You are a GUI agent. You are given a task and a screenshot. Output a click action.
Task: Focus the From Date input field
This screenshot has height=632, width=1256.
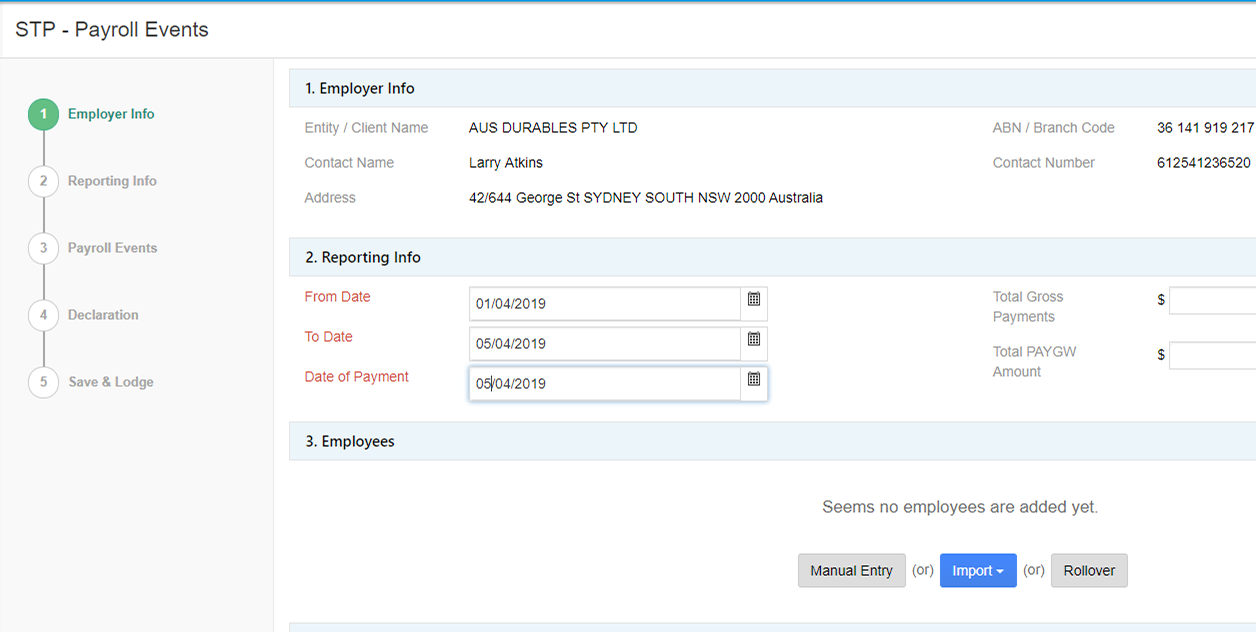tap(605, 304)
